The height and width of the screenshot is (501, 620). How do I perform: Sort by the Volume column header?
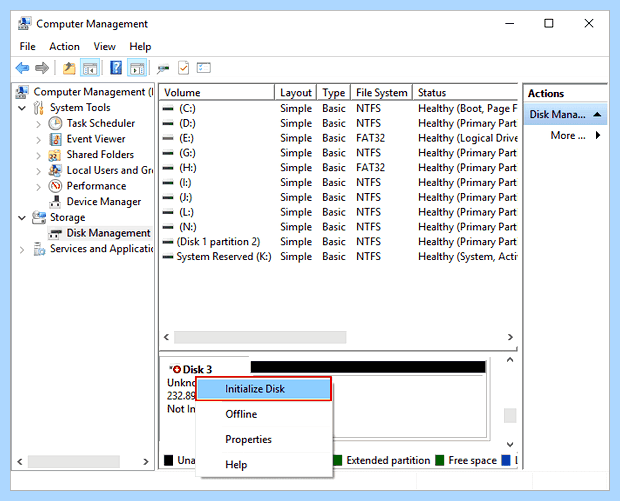pos(217,93)
